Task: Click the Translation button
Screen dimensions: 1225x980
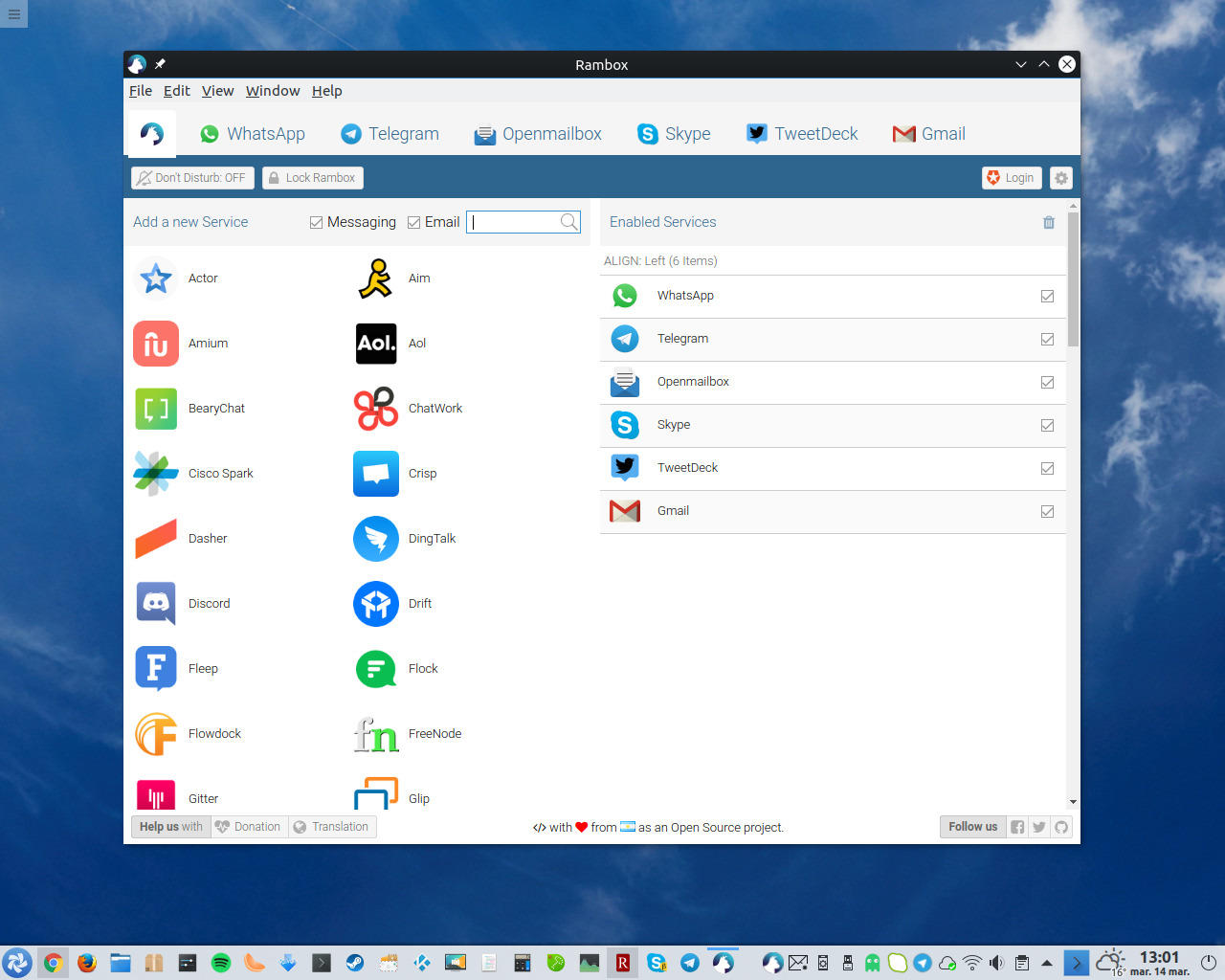Action: pos(331,827)
